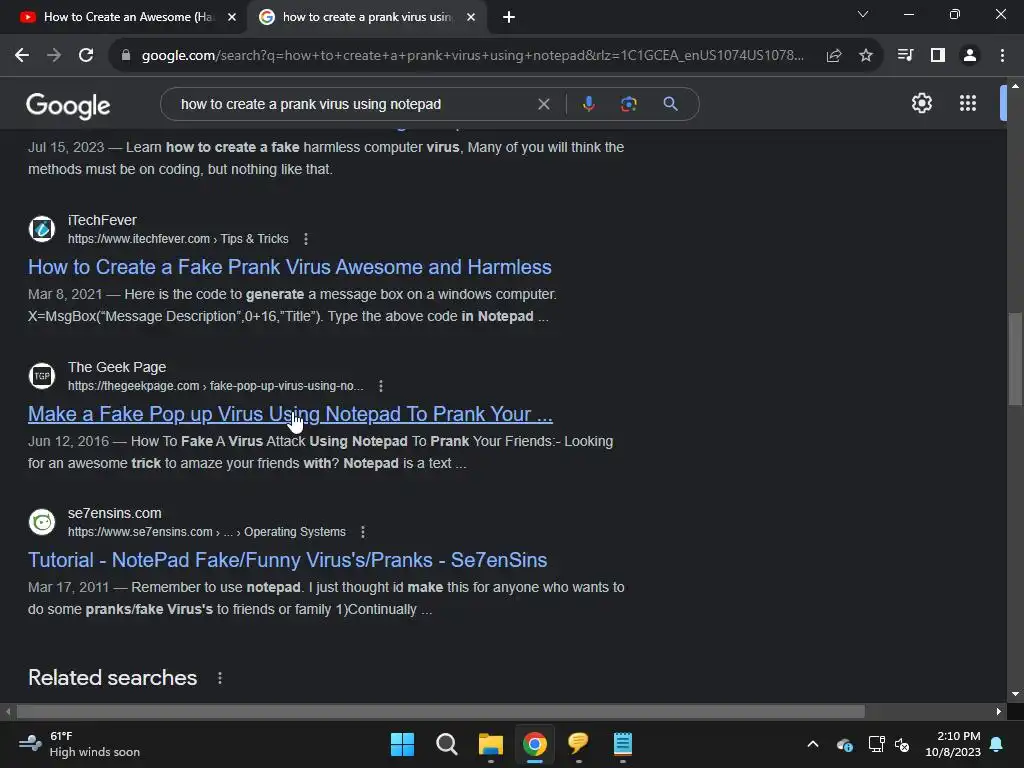This screenshot has width=1024, height=768.
Task: Open Notepad from taskbar
Action: [622, 744]
